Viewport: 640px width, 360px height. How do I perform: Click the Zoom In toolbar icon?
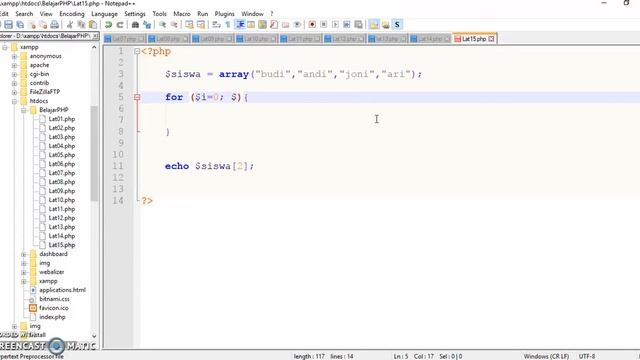162,24
